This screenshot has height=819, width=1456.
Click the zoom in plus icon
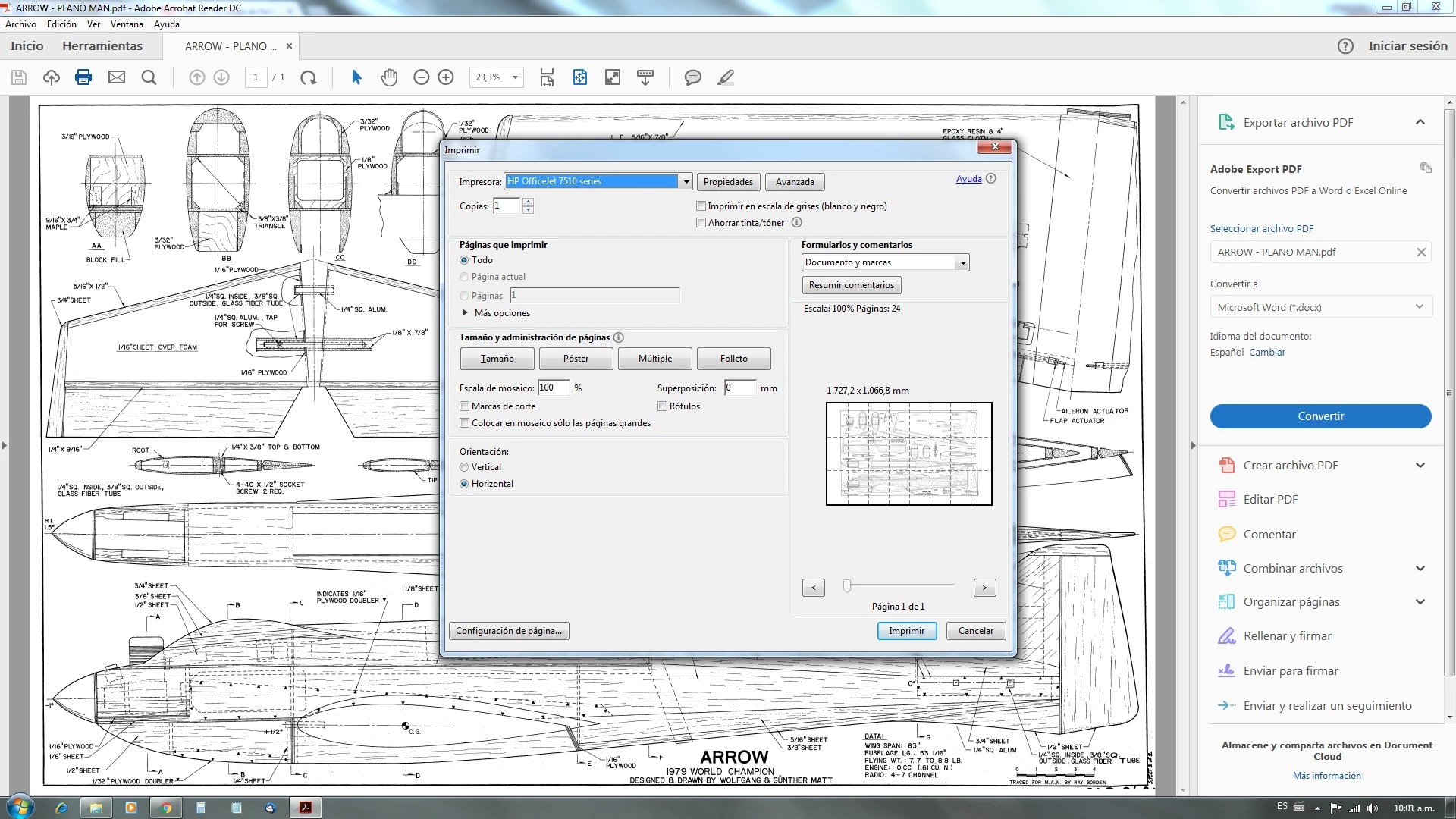[x=446, y=77]
